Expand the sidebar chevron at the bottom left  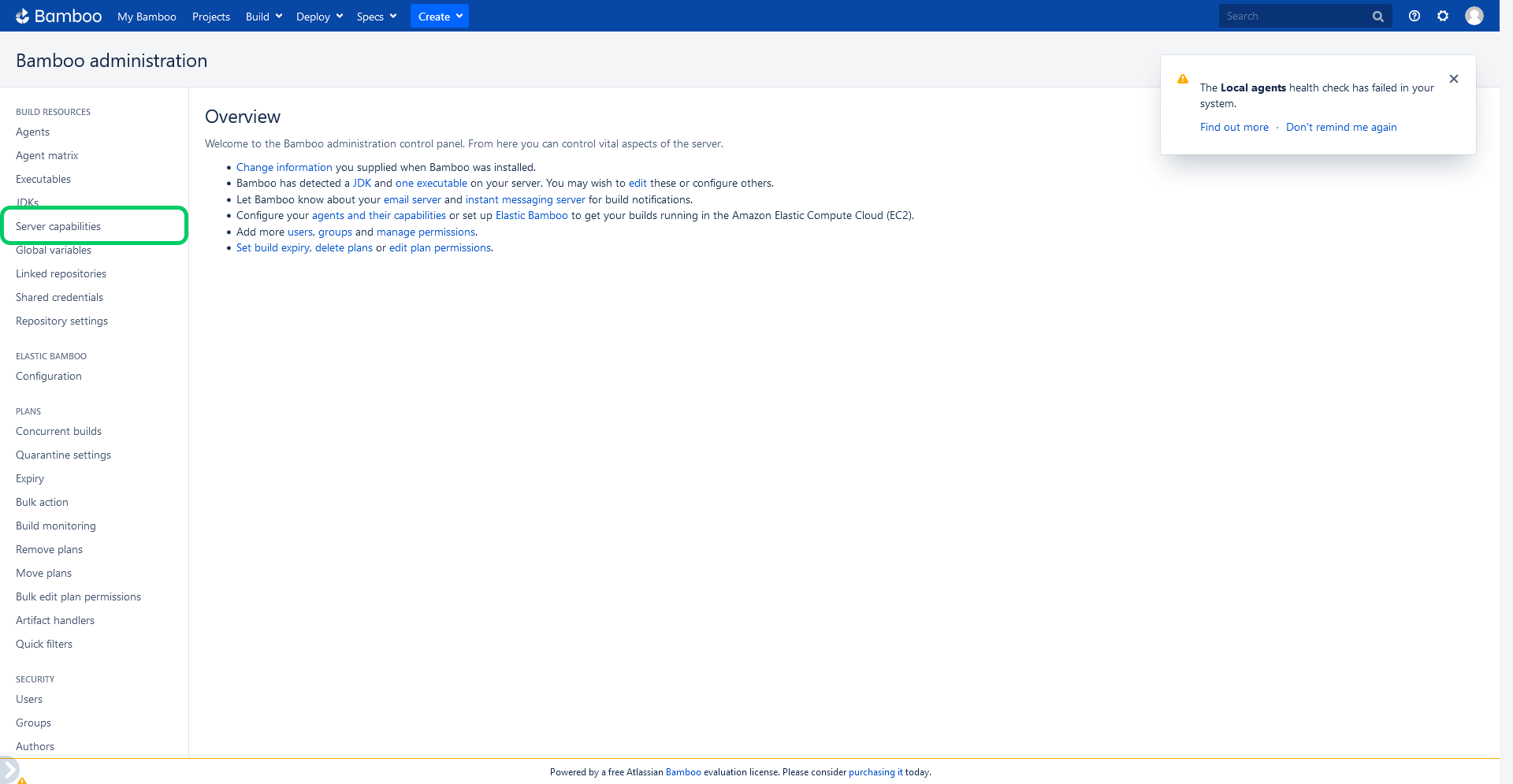tap(9, 770)
